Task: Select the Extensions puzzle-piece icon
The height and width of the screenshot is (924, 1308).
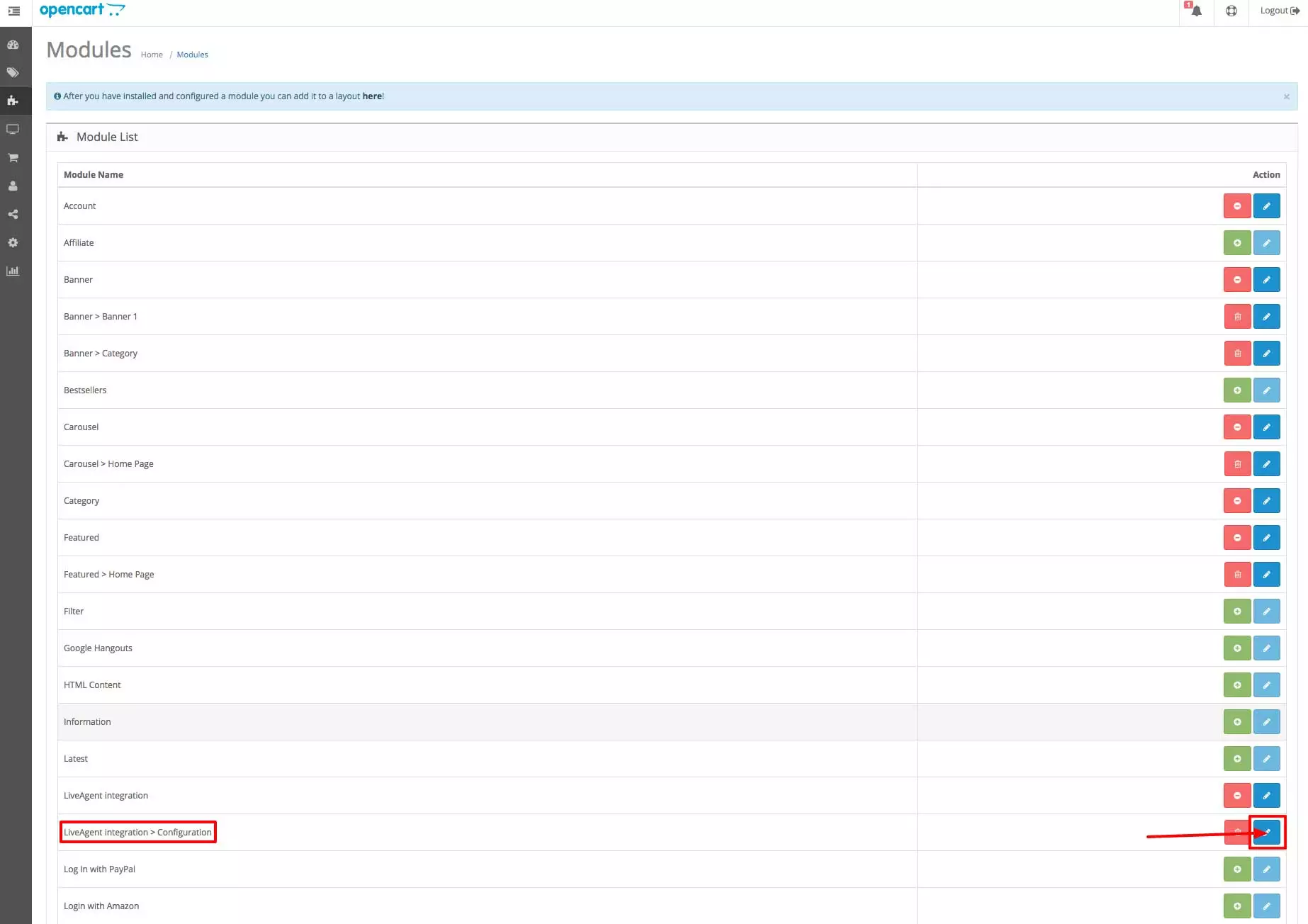Action: pyautogui.click(x=13, y=101)
